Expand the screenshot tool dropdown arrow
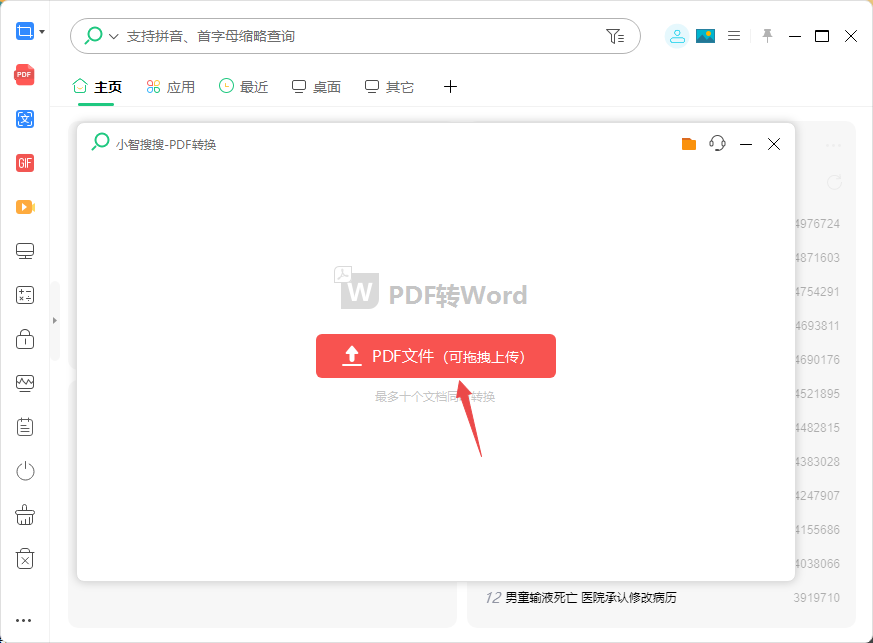 click(x=42, y=32)
